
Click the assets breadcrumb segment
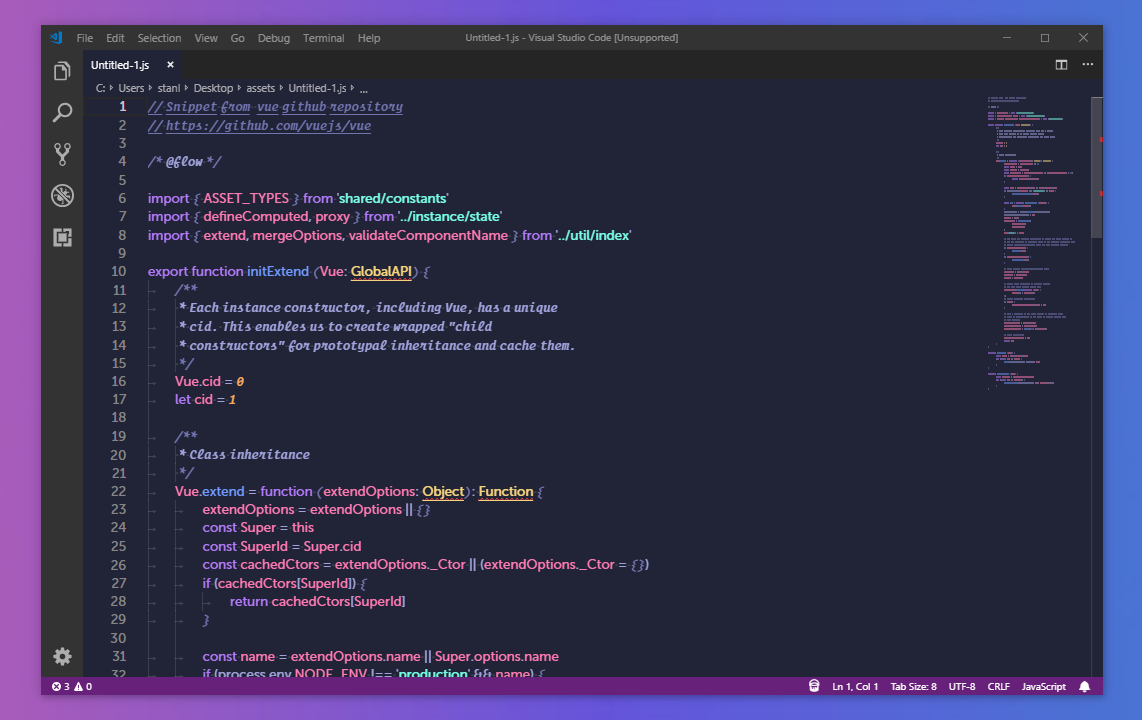260,88
